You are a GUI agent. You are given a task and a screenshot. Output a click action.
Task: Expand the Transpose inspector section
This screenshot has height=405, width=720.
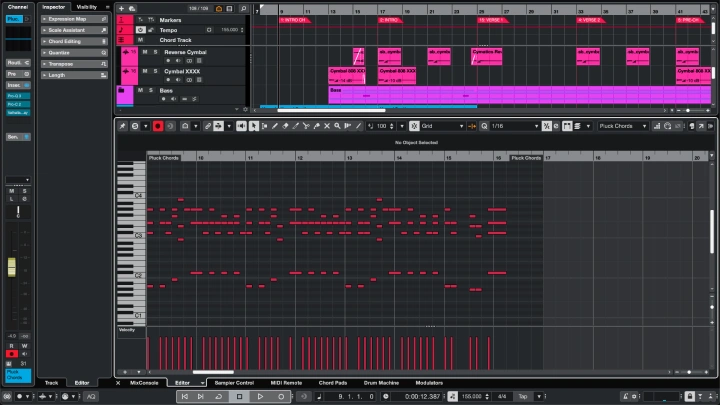[x=74, y=64]
